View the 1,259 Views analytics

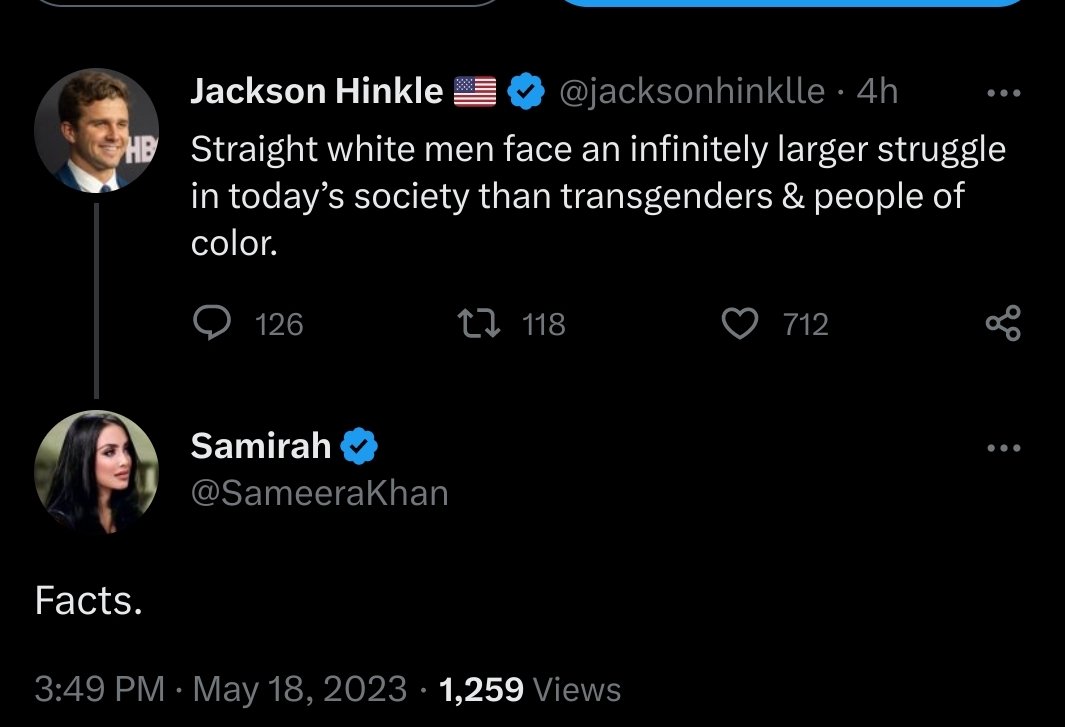click(530, 689)
